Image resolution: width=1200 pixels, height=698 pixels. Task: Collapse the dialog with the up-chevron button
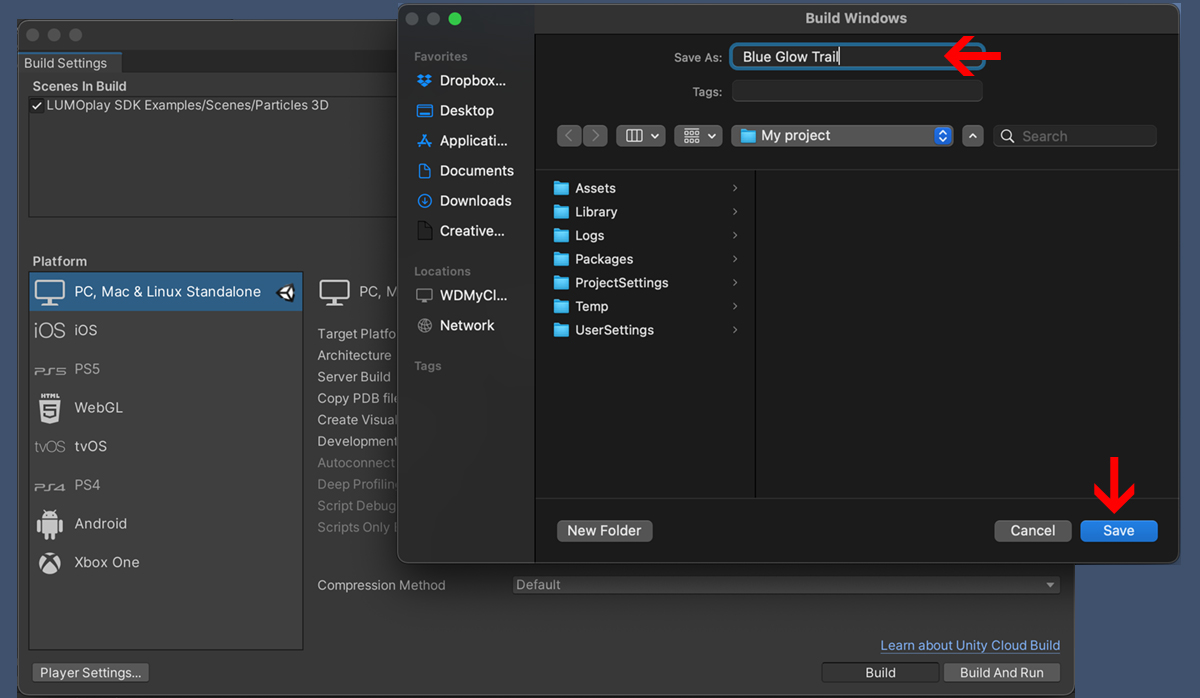(x=973, y=136)
